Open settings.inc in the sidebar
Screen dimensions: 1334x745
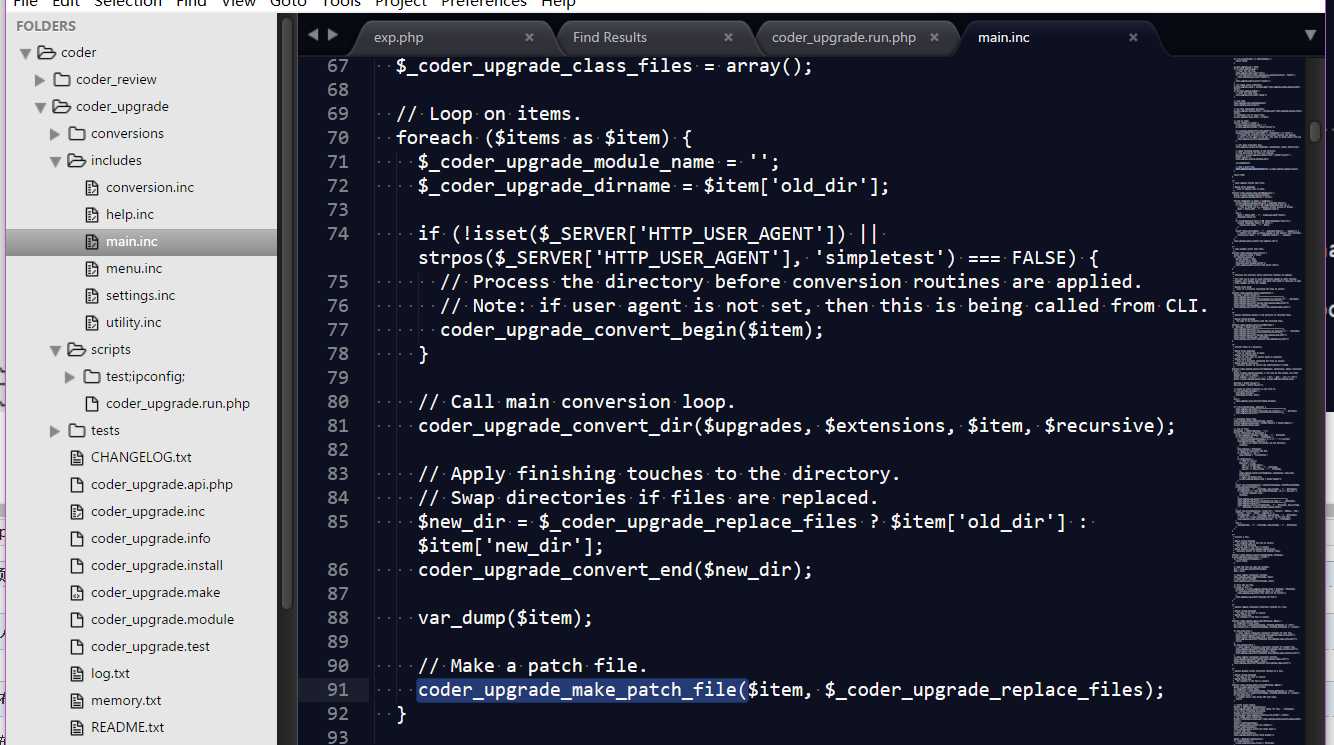click(x=141, y=295)
